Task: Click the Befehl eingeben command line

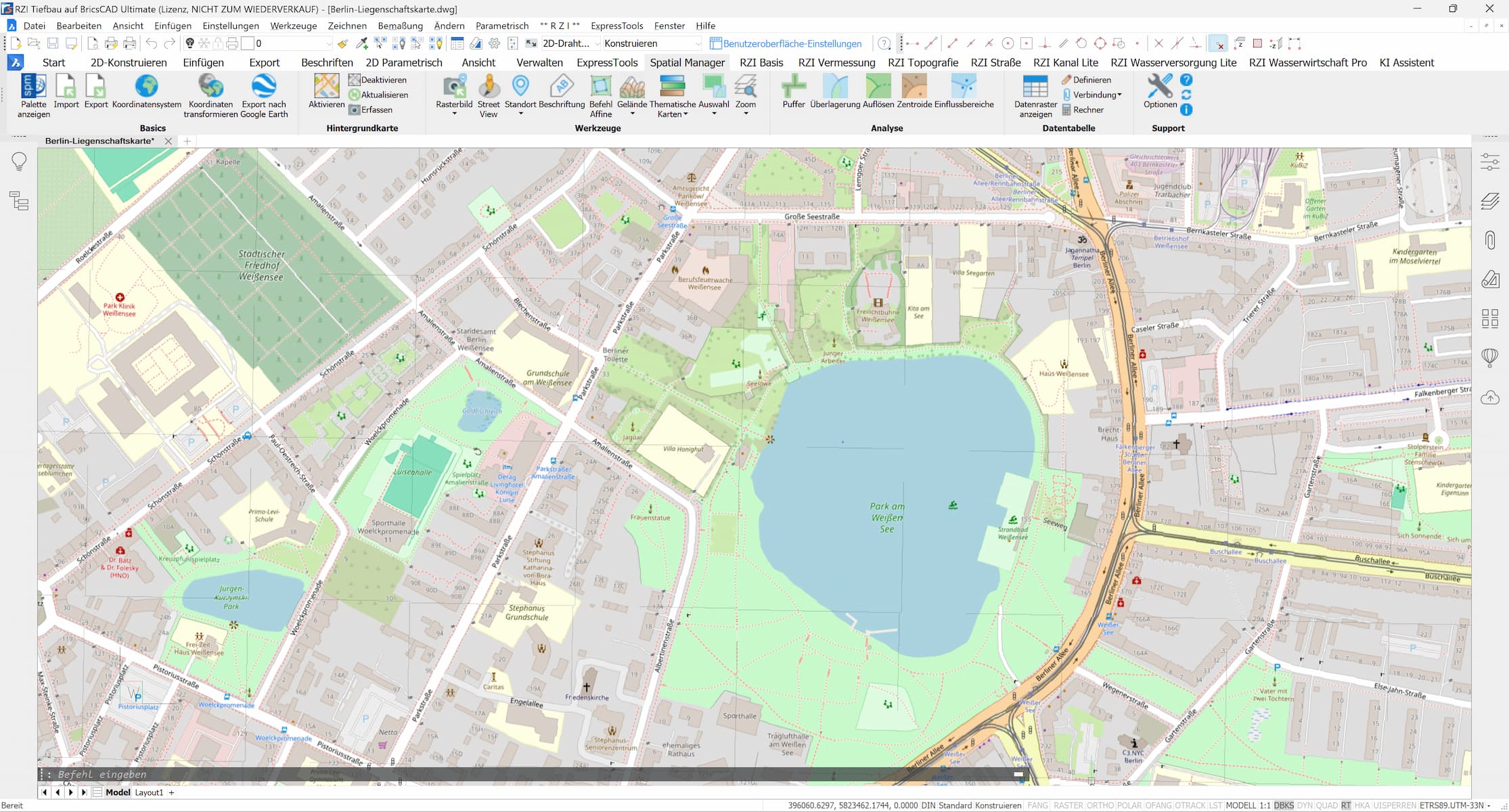Action: (x=533, y=775)
